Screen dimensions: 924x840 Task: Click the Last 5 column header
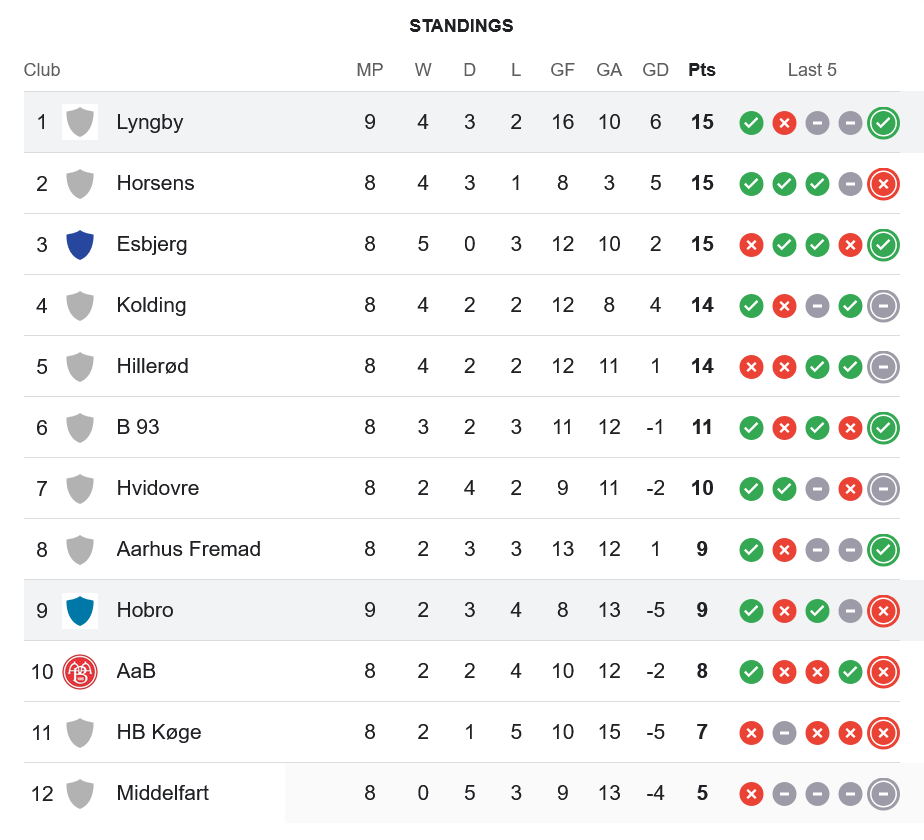click(x=811, y=70)
